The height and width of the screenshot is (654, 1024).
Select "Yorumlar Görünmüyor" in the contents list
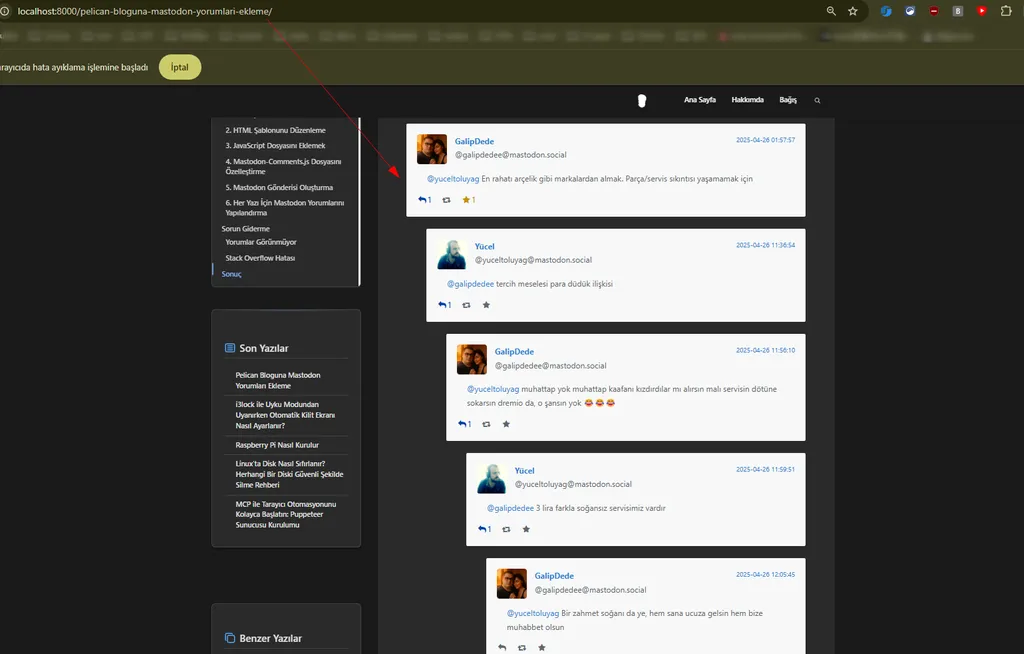(x=261, y=242)
